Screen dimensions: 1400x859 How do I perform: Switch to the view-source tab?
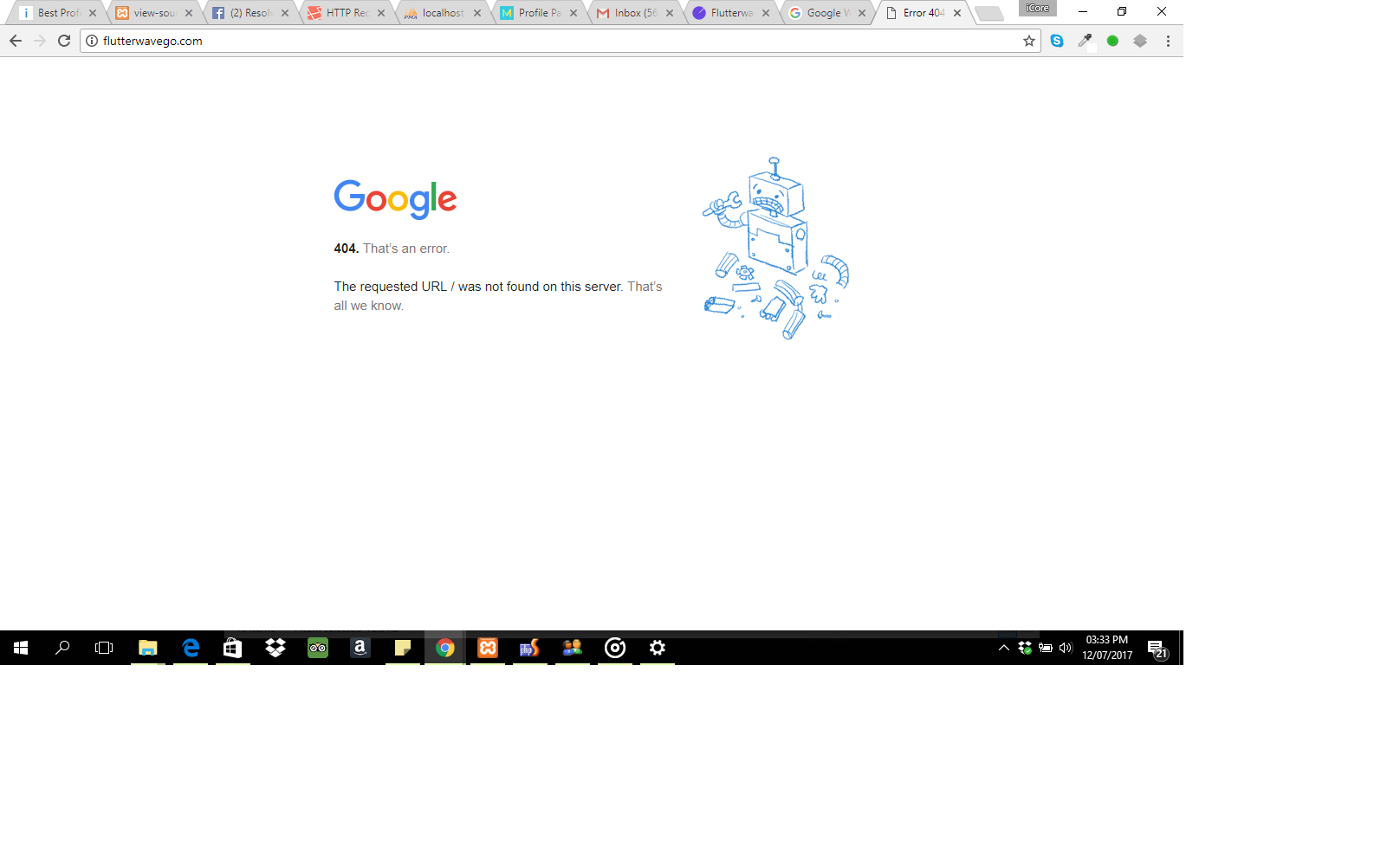153,13
